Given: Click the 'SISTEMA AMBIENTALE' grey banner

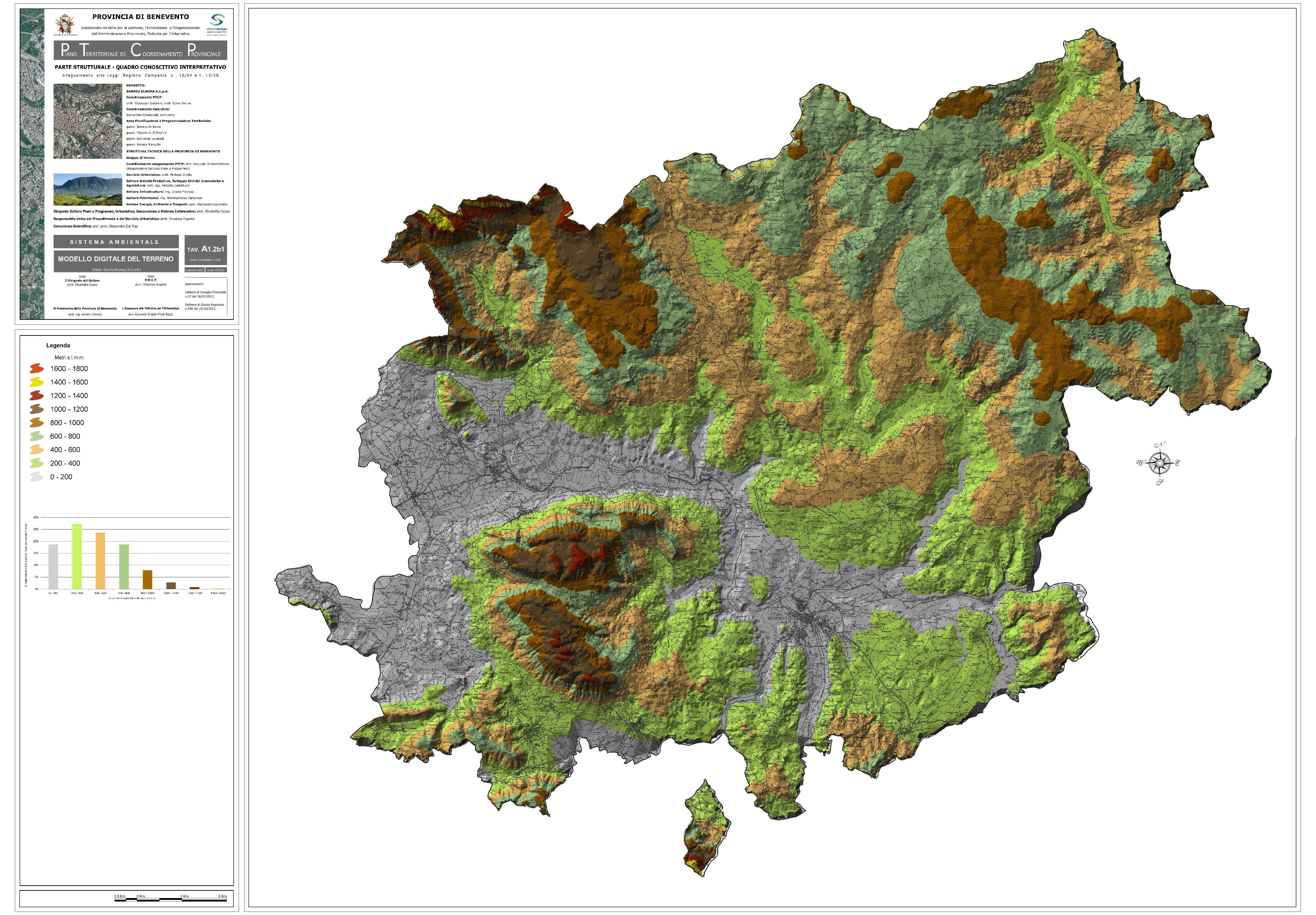Looking at the screenshot, I should click(x=116, y=242).
